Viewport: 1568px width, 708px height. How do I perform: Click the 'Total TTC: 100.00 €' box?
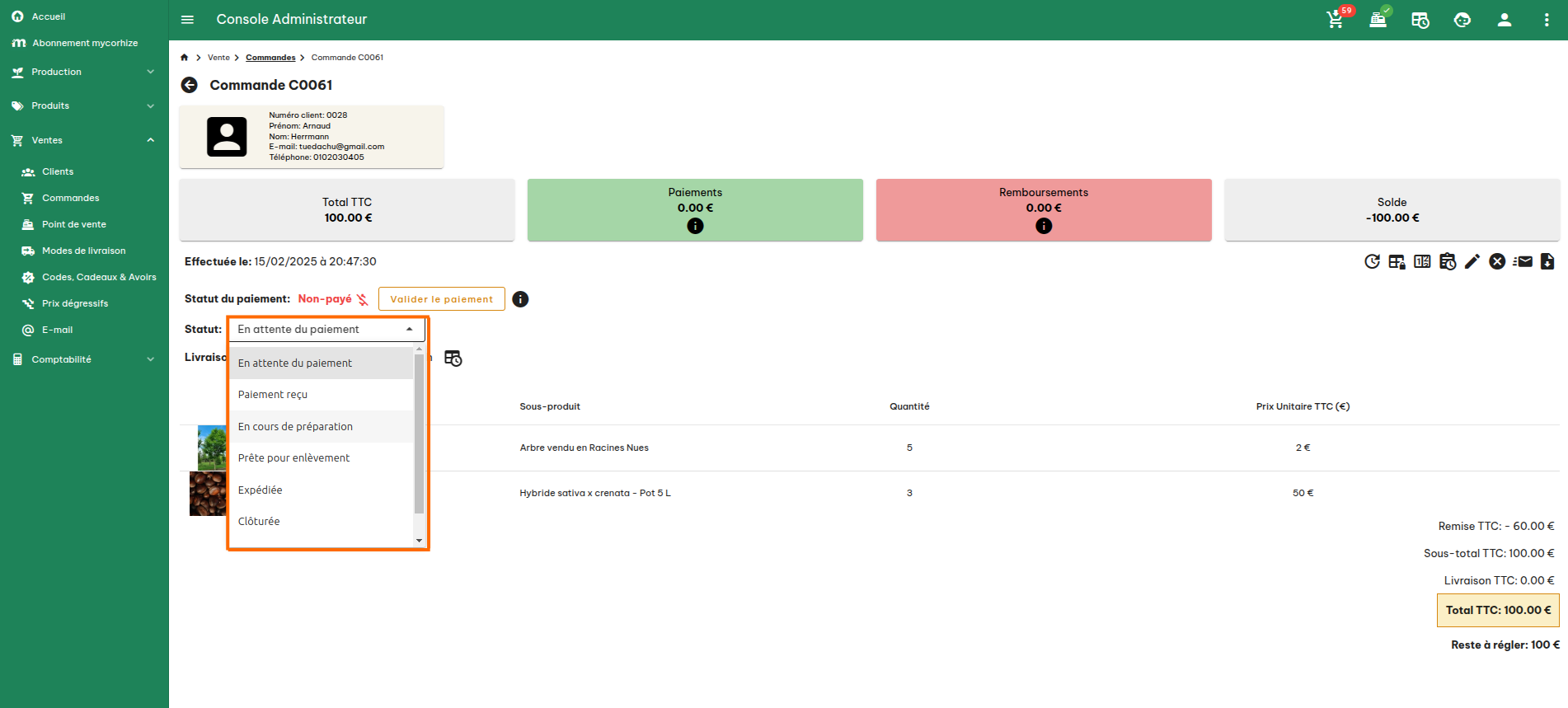[1498, 611]
